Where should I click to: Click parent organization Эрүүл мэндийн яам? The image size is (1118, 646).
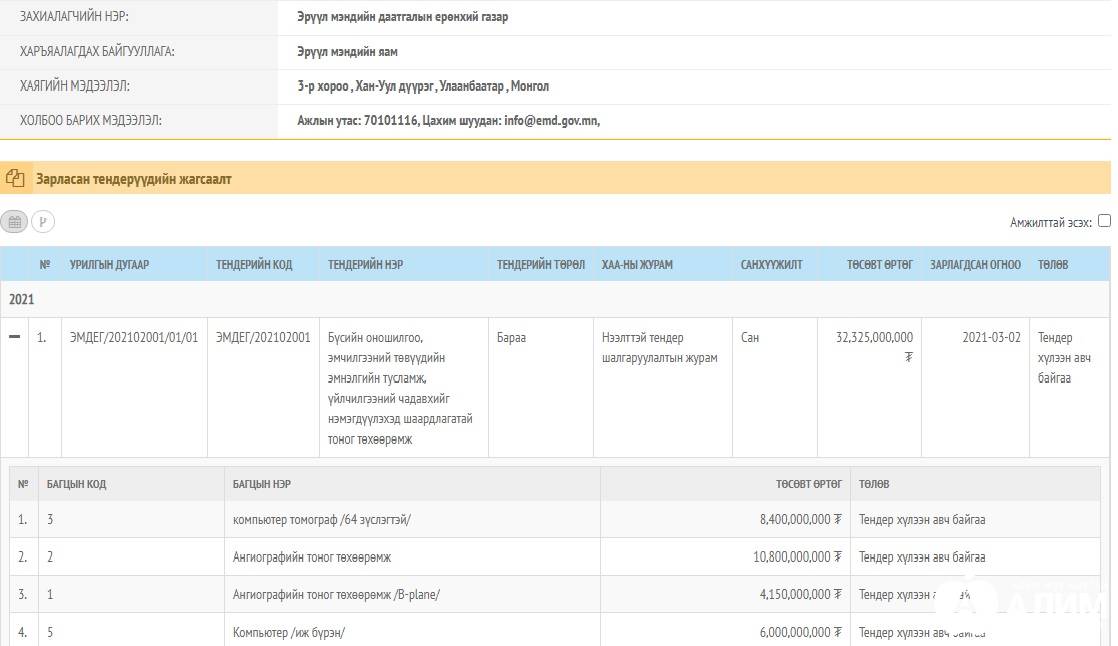click(x=347, y=51)
